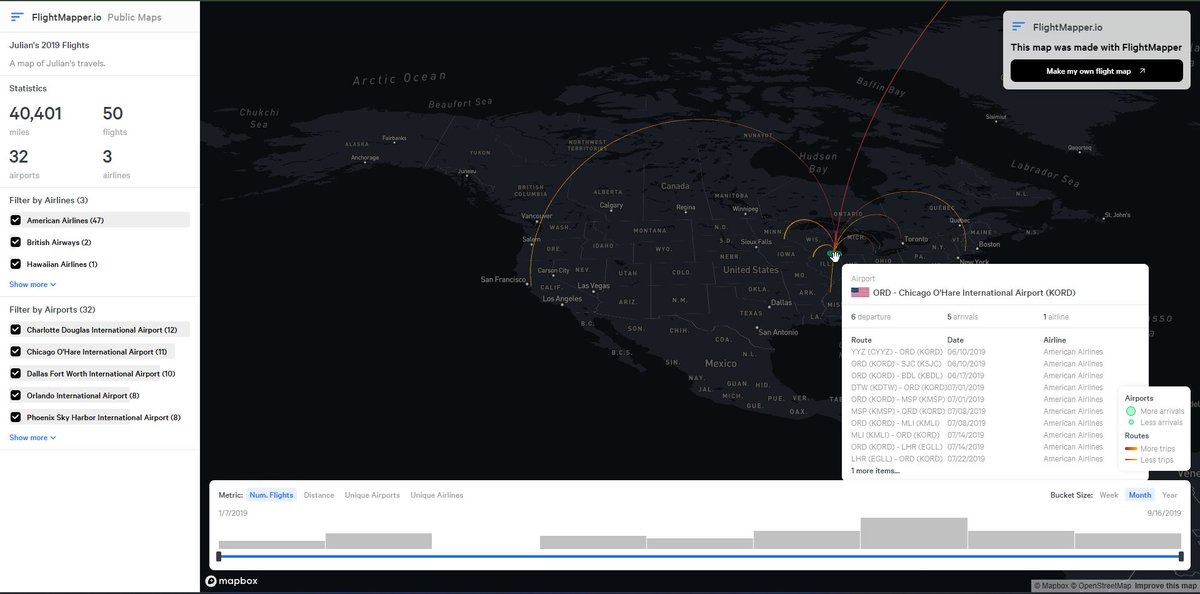Click Make my own flight map button
Screen dimensions: 1200x594
click(1096, 71)
